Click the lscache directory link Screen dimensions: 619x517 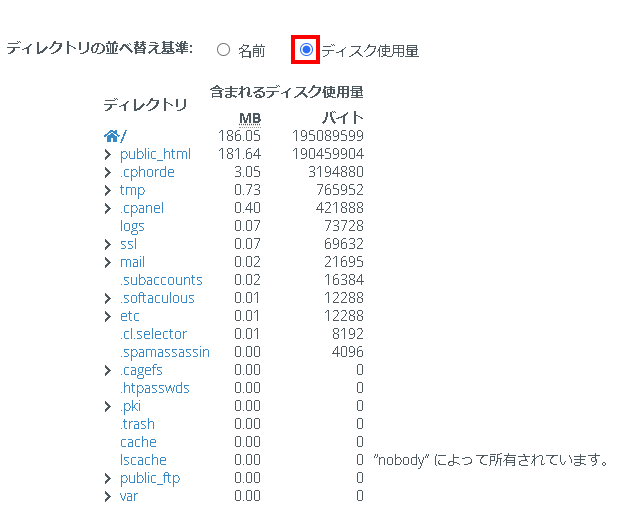pyautogui.click(x=143, y=460)
